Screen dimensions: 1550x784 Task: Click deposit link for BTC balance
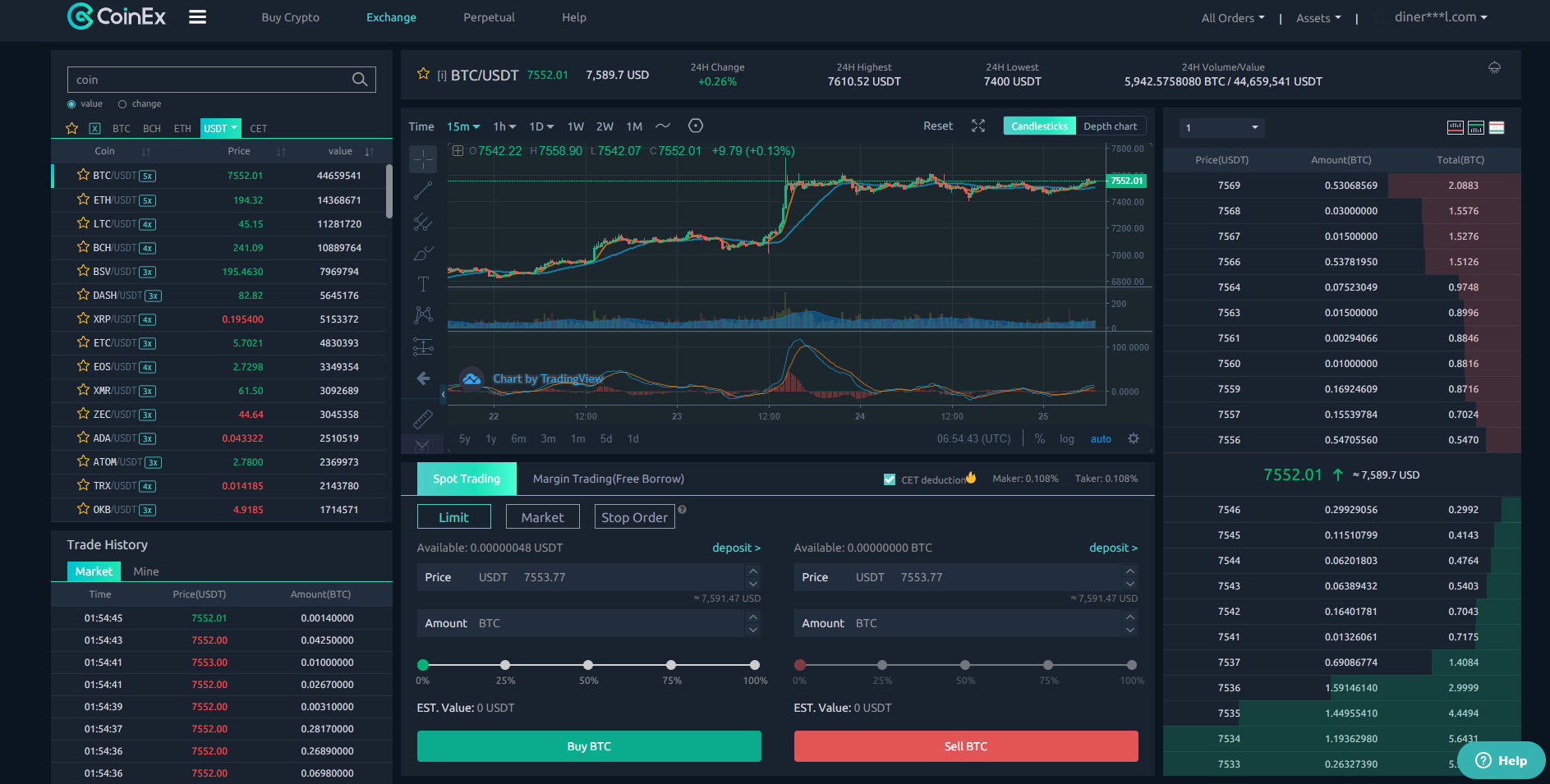(x=1113, y=548)
